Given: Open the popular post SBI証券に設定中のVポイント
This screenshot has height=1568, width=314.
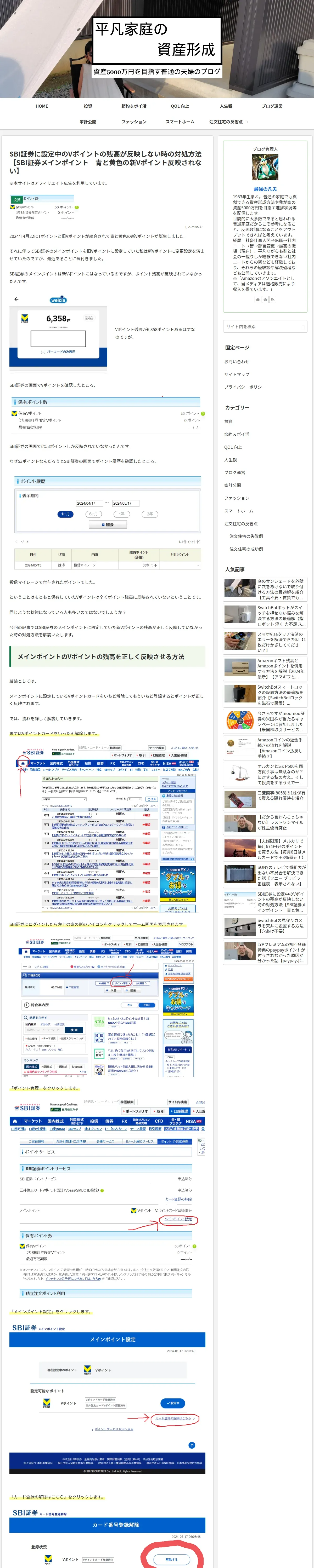Looking at the screenshot, I should (x=265, y=902).
